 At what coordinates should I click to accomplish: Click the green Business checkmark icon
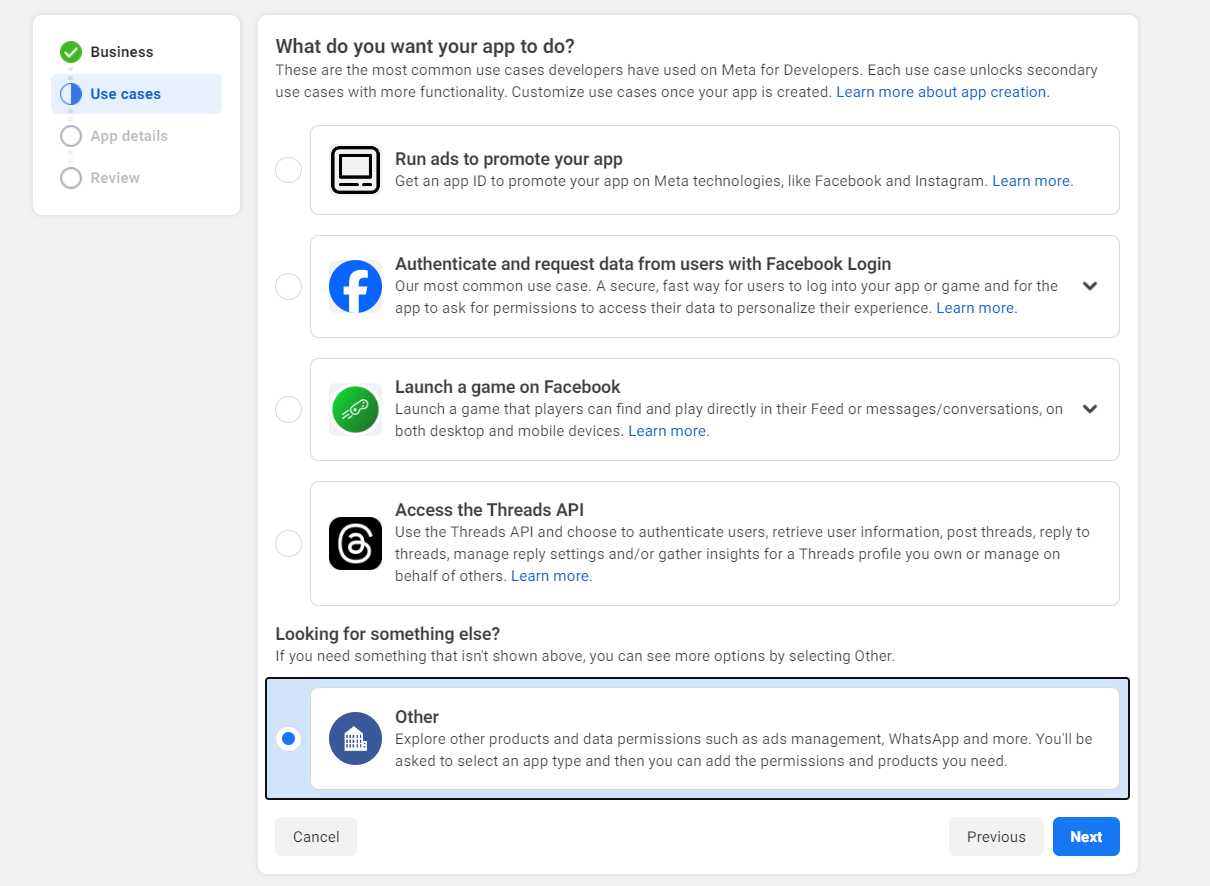71,52
